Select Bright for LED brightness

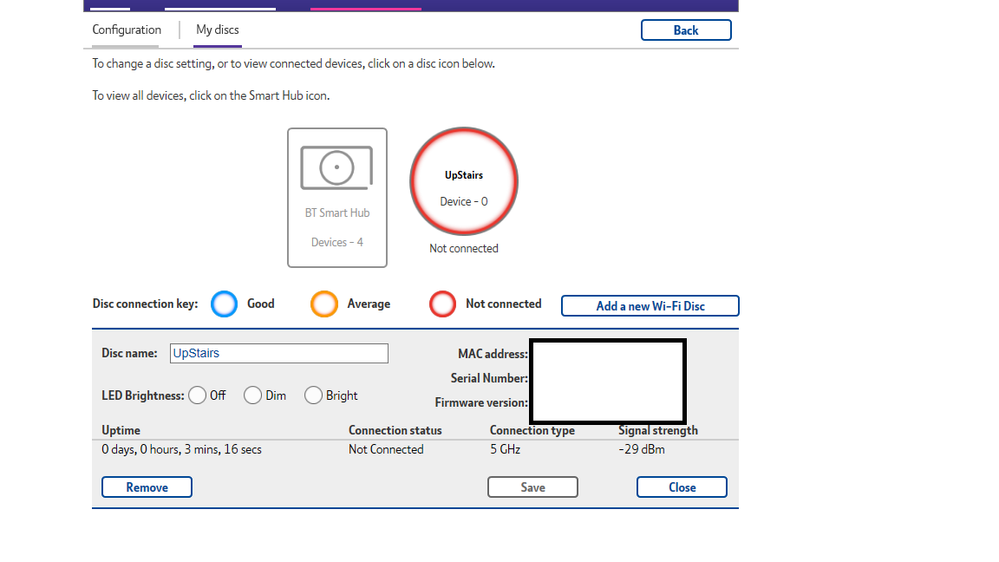313,395
